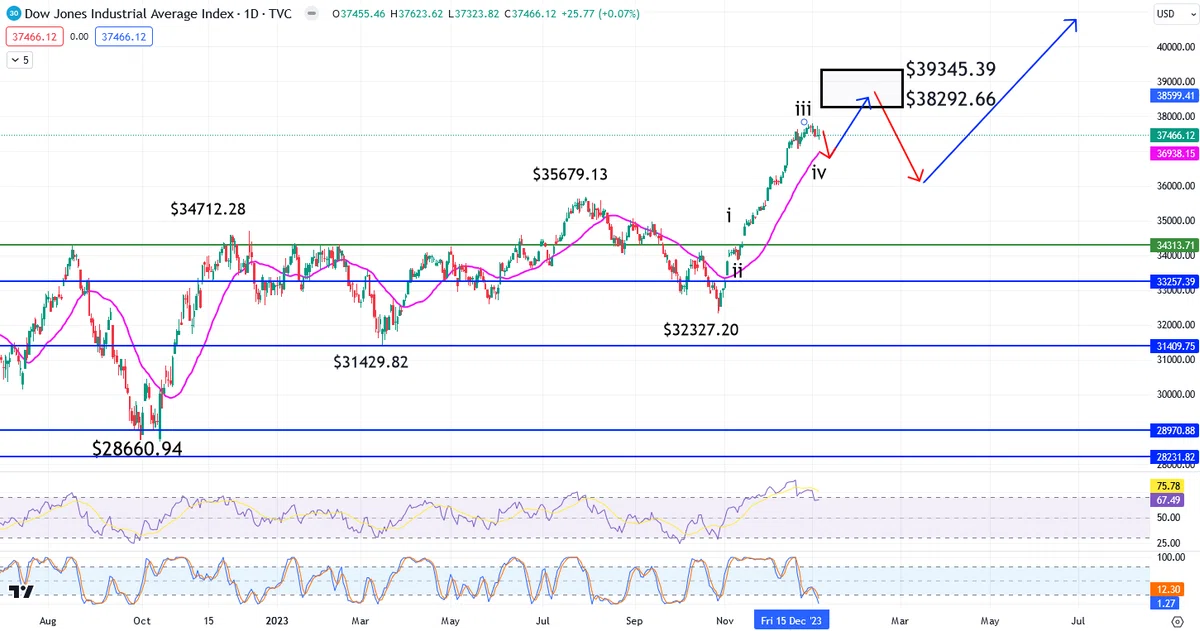This screenshot has width=1200, height=631.
Task: Select the wave iv label
Action: 818,173
